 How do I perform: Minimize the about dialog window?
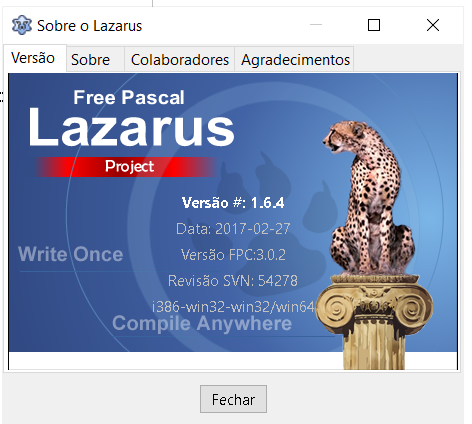point(316,25)
